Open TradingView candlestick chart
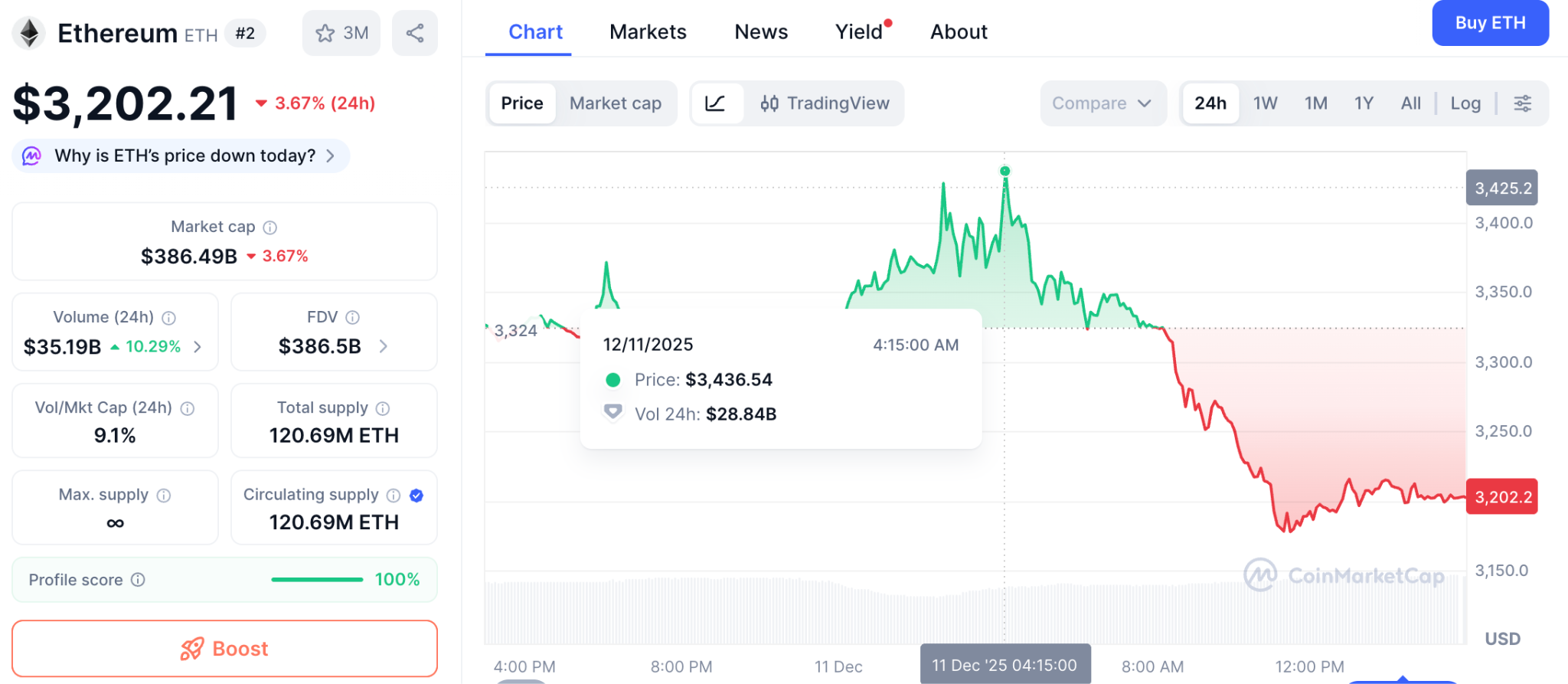Viewport: 1568px width, 684px height. tap(825, 103)
